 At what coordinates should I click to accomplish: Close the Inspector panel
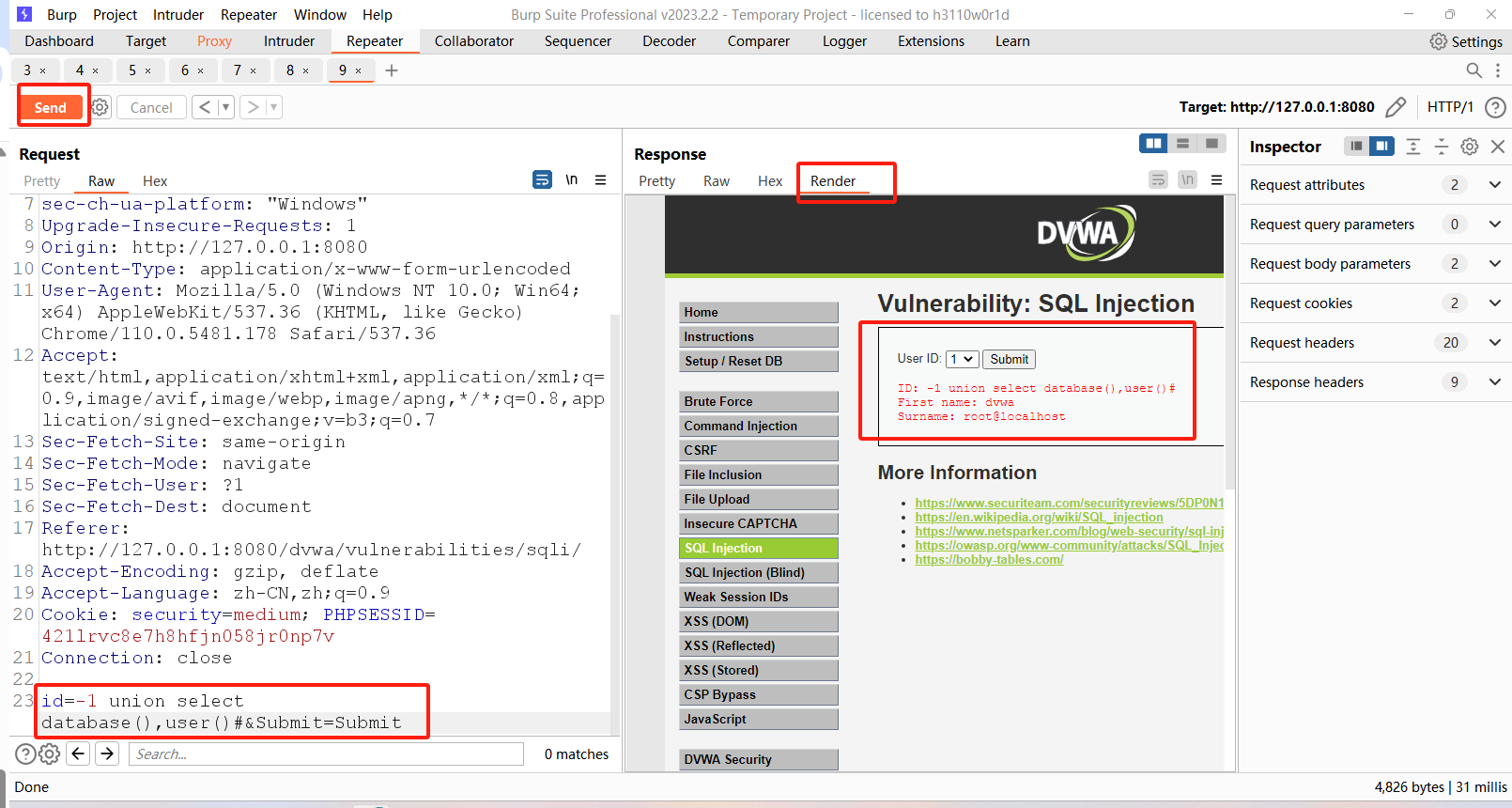(x=1498, y=146)
